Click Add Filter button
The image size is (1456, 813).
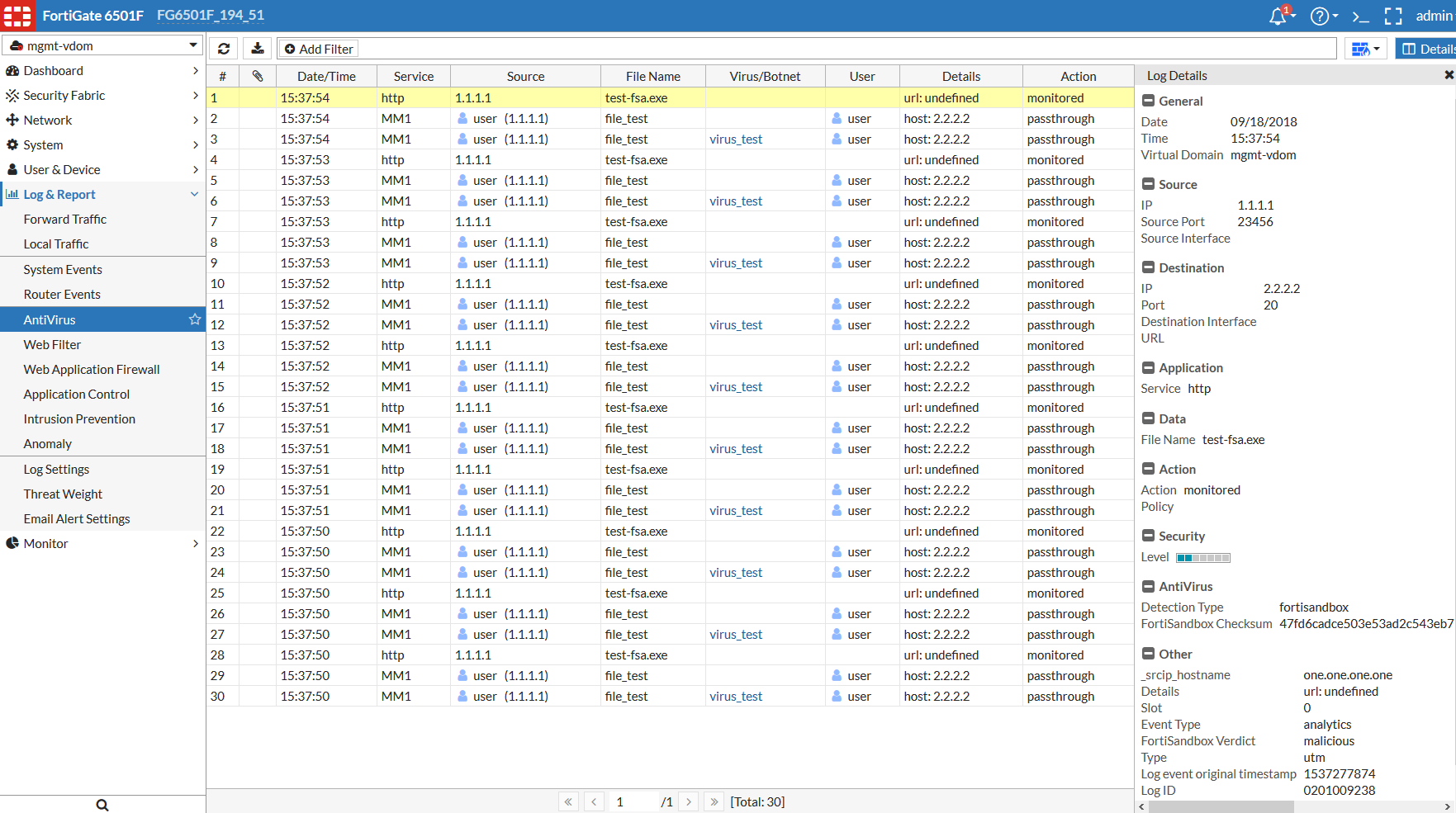point(318,49)
